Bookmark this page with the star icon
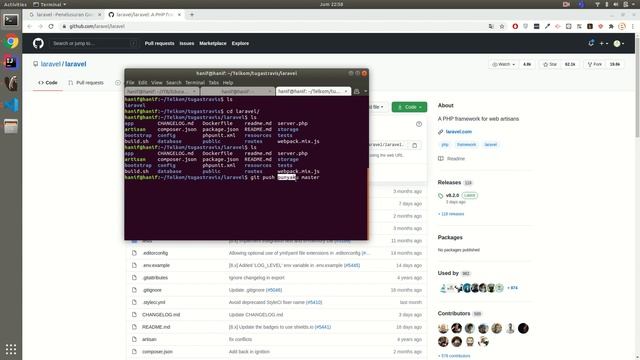Viewport: 640px width, 360px height. click(x=502, y=26)
